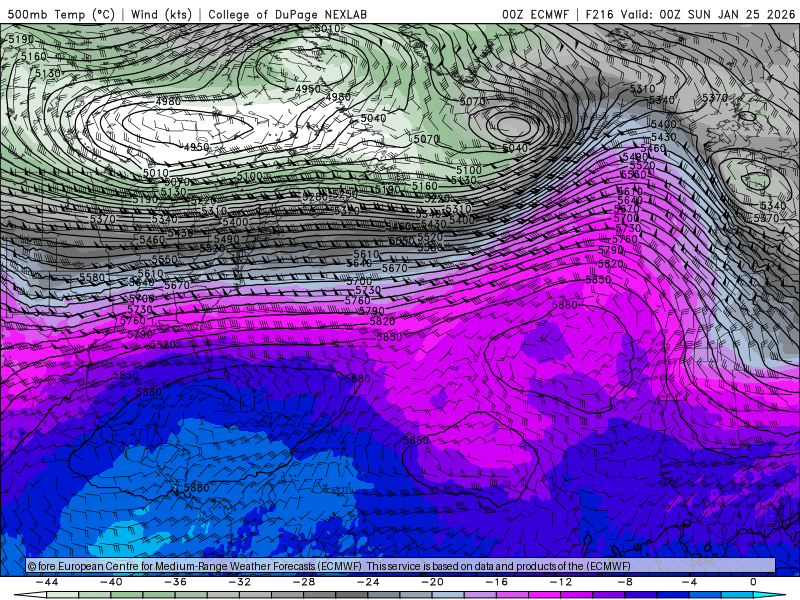The height and width of the screenshot is (600, 800).
Task: Click the '-8' temperature scale label
Action: tap(625, 582)
